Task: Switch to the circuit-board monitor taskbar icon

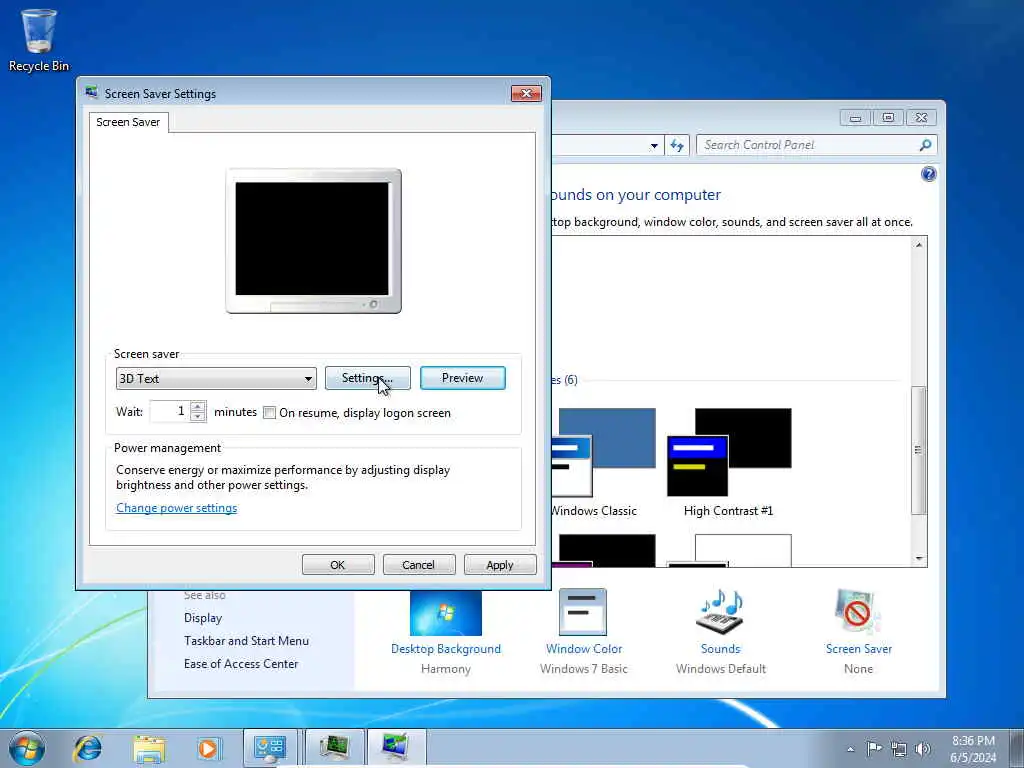Action: [x=333, y=748]
